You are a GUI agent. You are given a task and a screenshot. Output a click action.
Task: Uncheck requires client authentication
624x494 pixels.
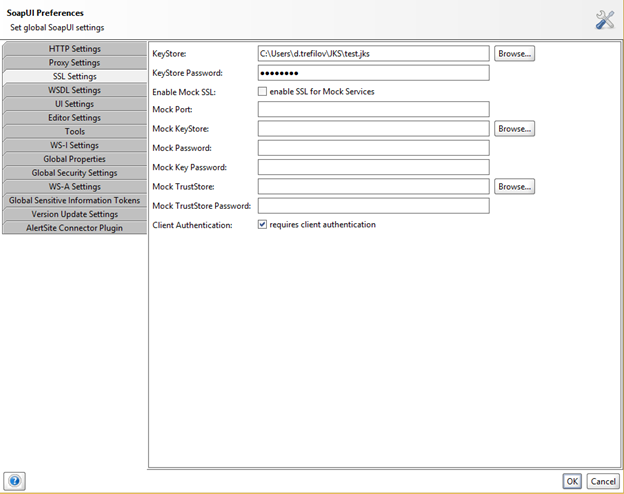pos(262,225)
